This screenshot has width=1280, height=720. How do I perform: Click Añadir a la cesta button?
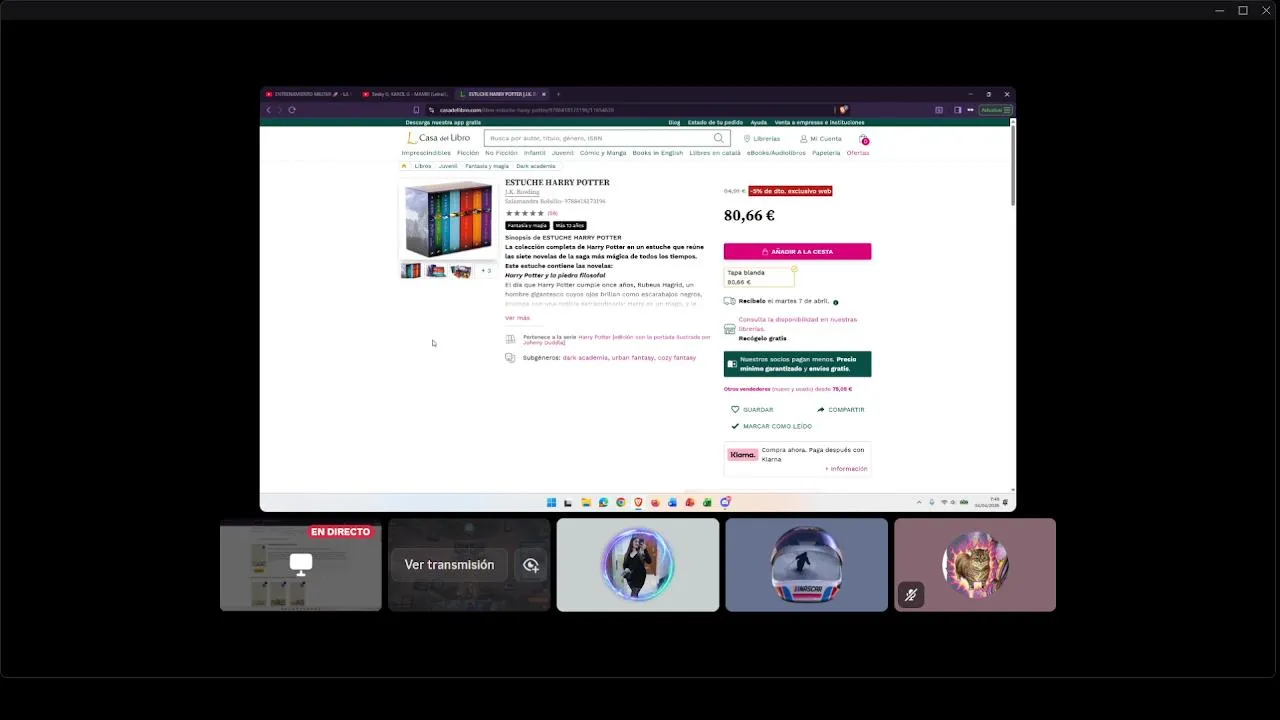tap(797, 252)
